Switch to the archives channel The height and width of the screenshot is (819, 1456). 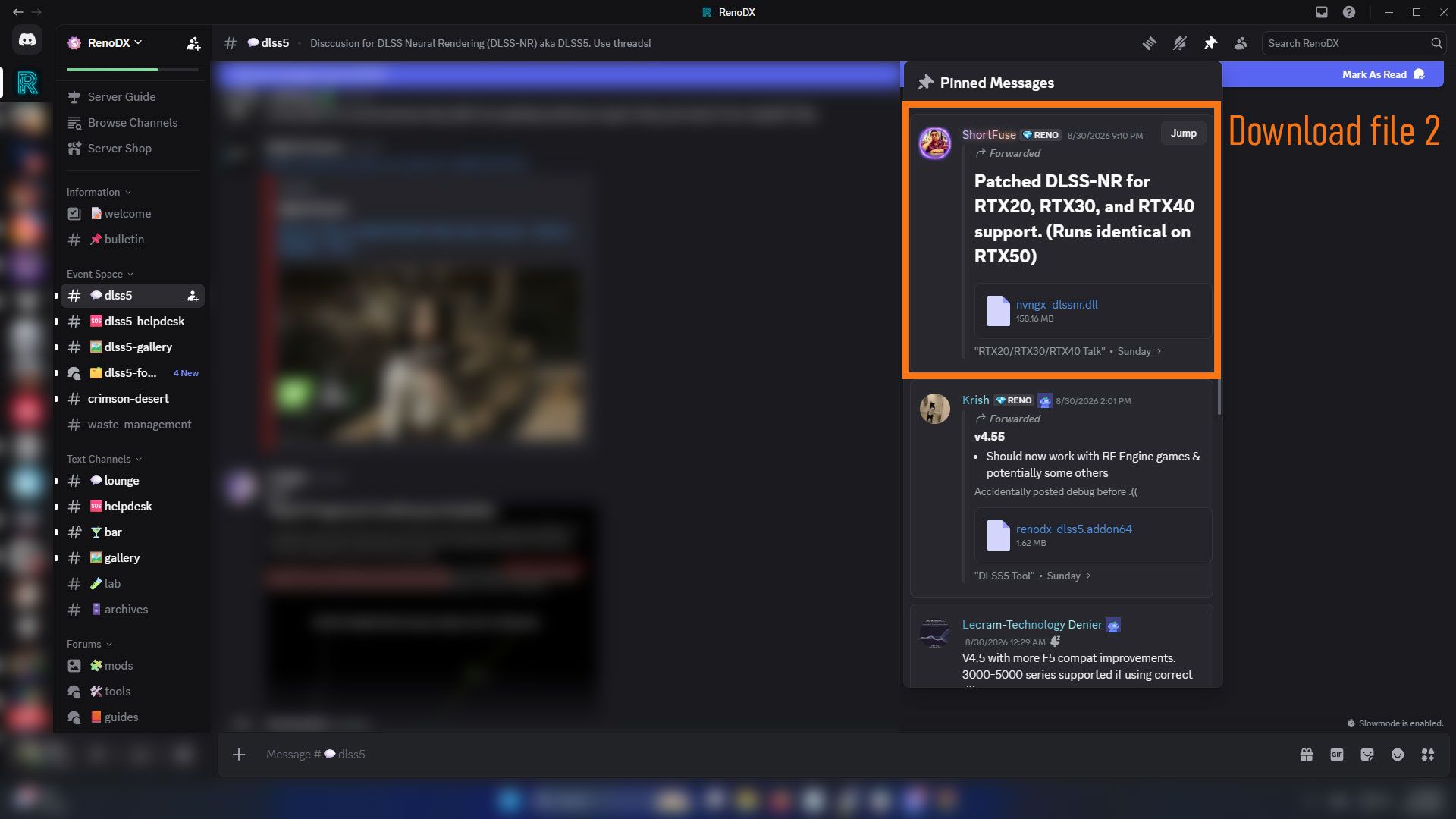coord(133,610)
